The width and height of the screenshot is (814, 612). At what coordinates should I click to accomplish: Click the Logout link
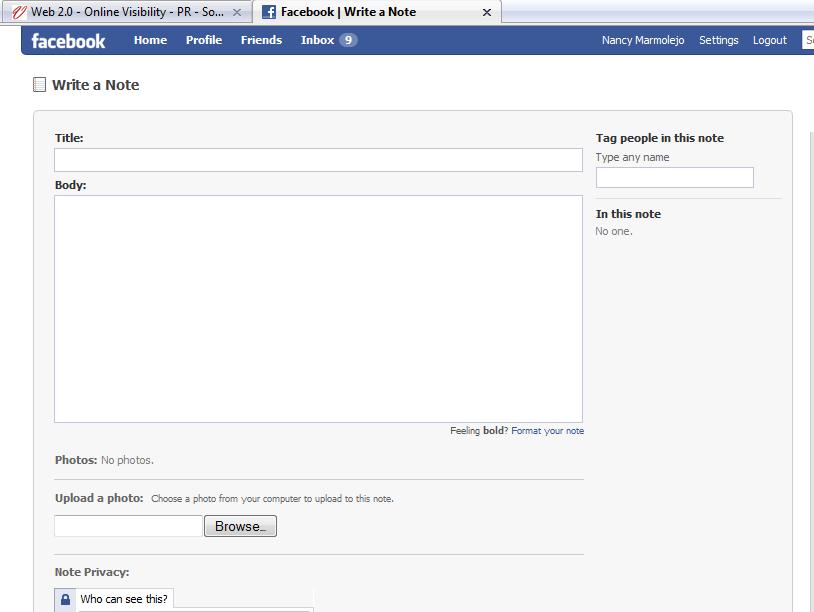770,40
